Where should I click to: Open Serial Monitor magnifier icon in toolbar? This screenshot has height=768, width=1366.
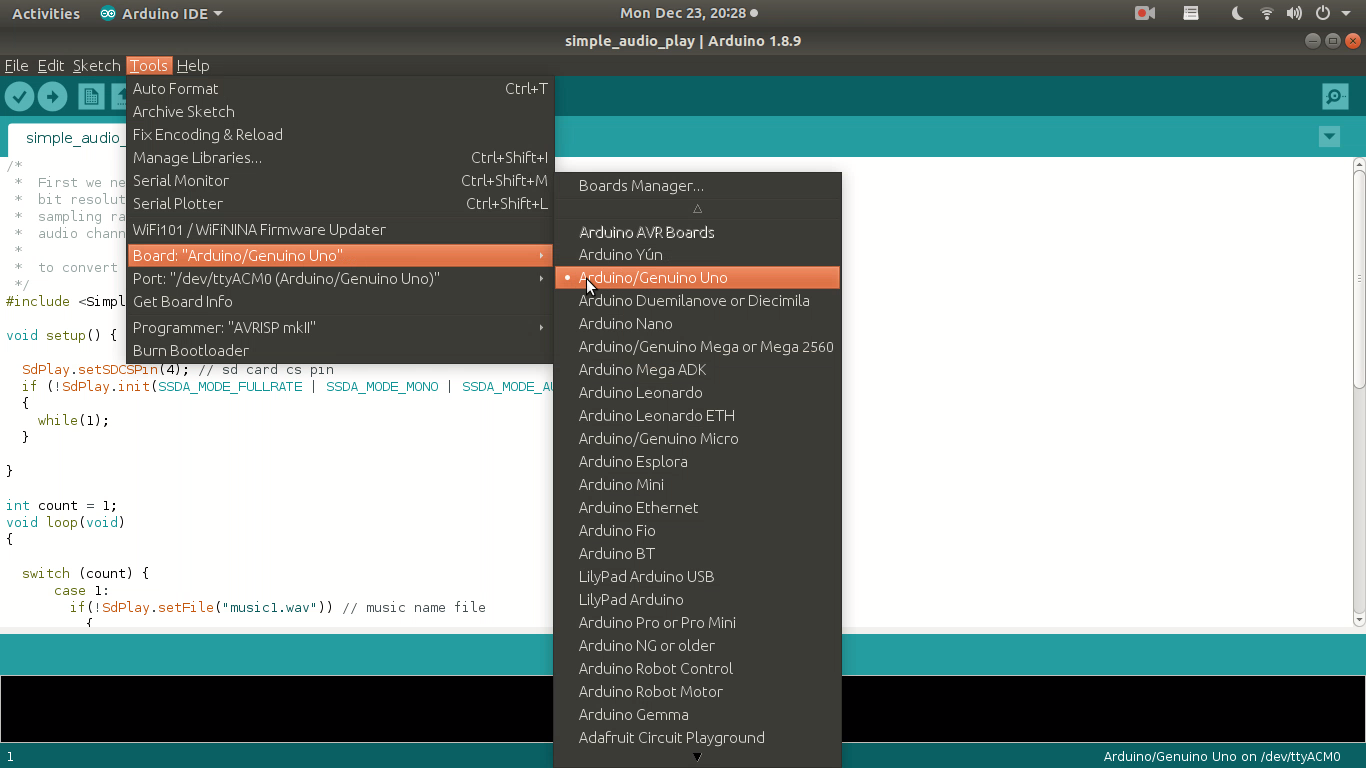pyautogui.click(x=1335, y=96)
